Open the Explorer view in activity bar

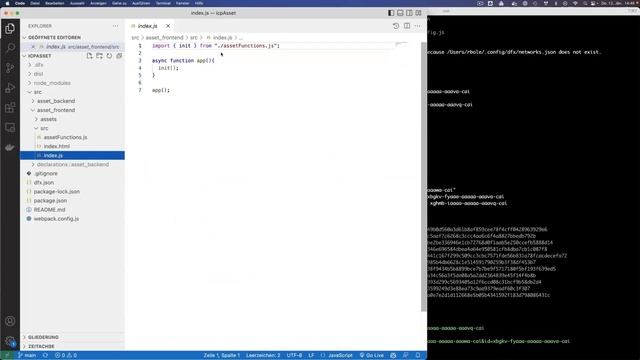pyautogui.click(x=10, y=29)
